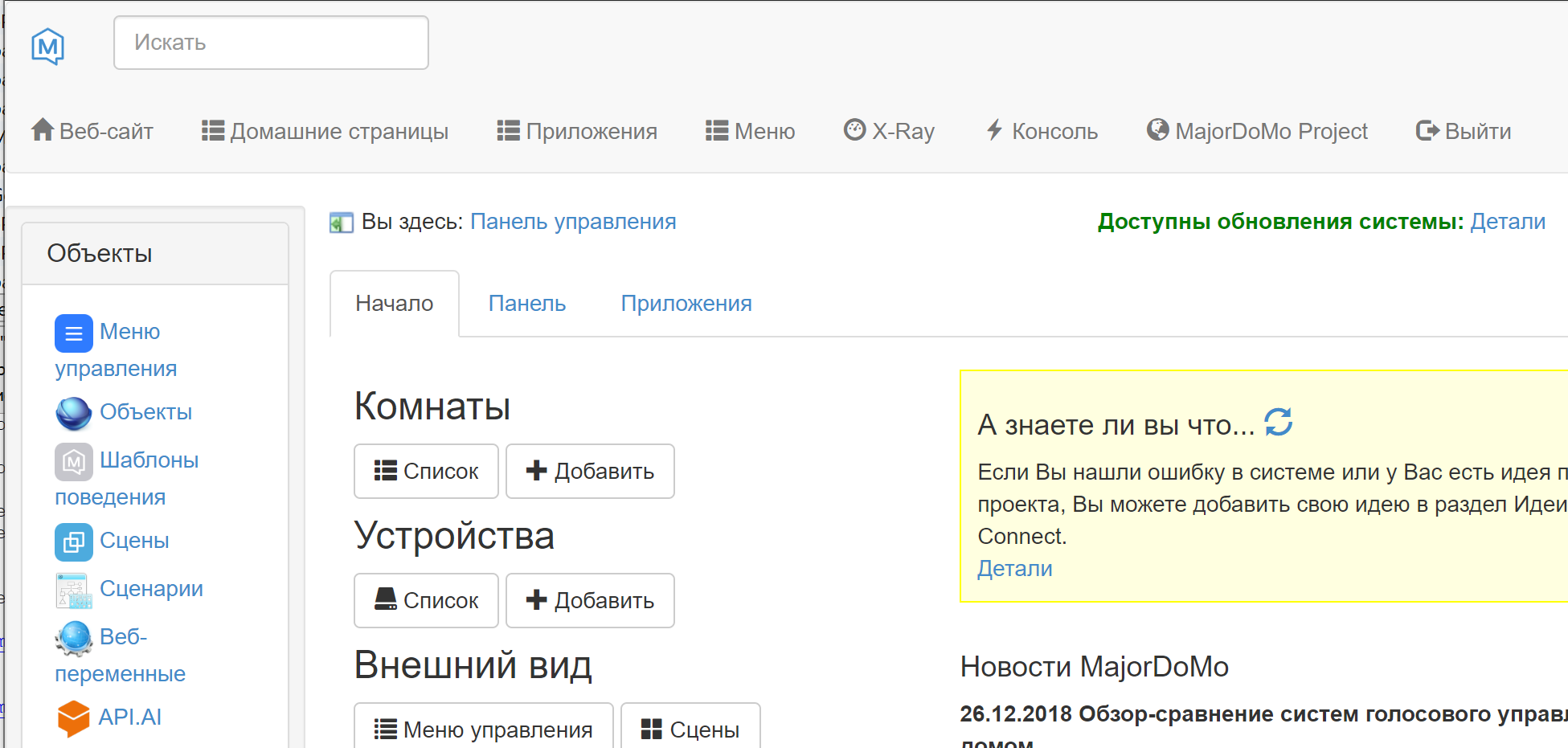Image resolution: width=1568 pixels, height=748 pixels.
Task: Click the Веб-переменные globe icon
Action: tap(73, 639)
